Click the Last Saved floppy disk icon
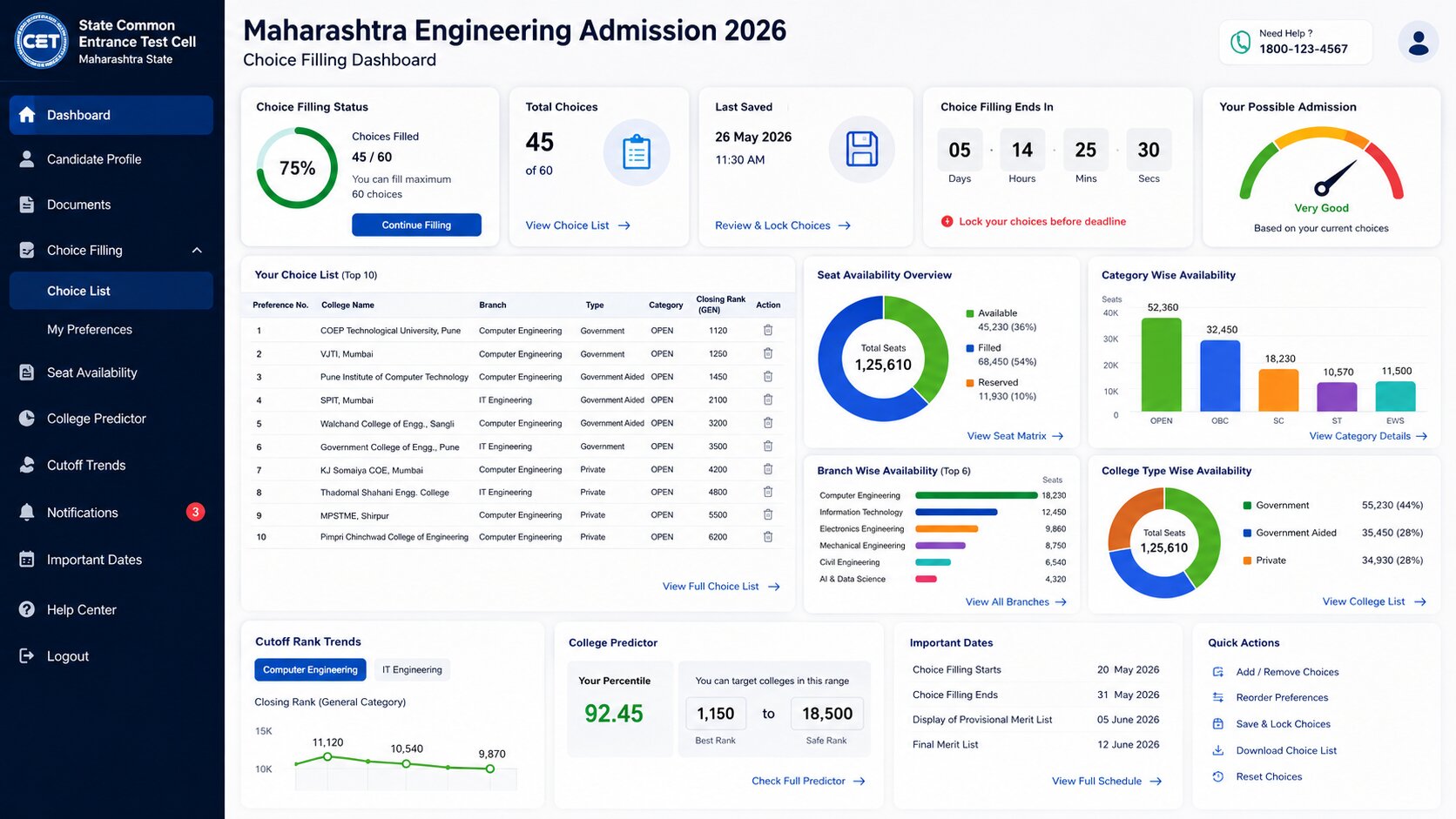 pyautogui.click(x=861, y=150)
